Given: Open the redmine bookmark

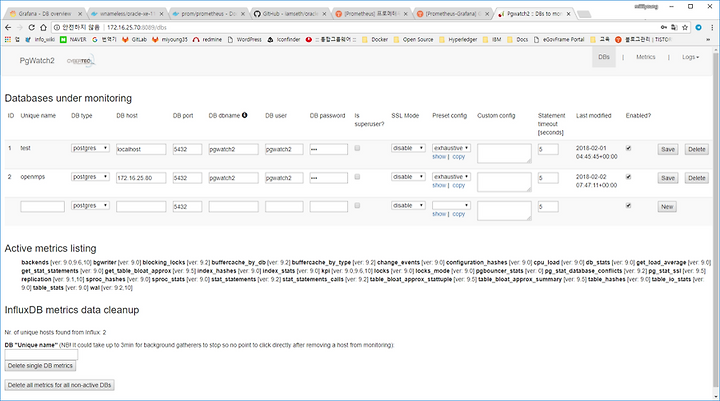Looking at the screenshot, I should (x=207, y=40).
